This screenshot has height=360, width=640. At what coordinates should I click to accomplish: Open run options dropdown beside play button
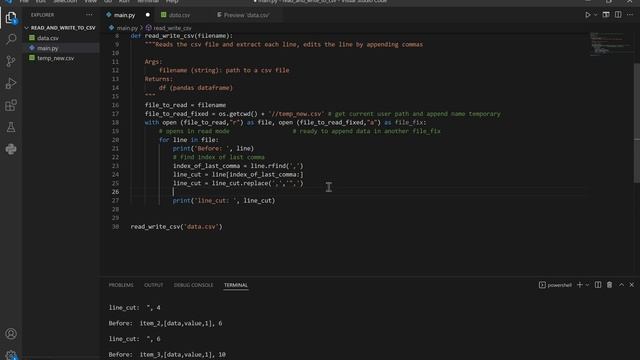coord(596,15)
